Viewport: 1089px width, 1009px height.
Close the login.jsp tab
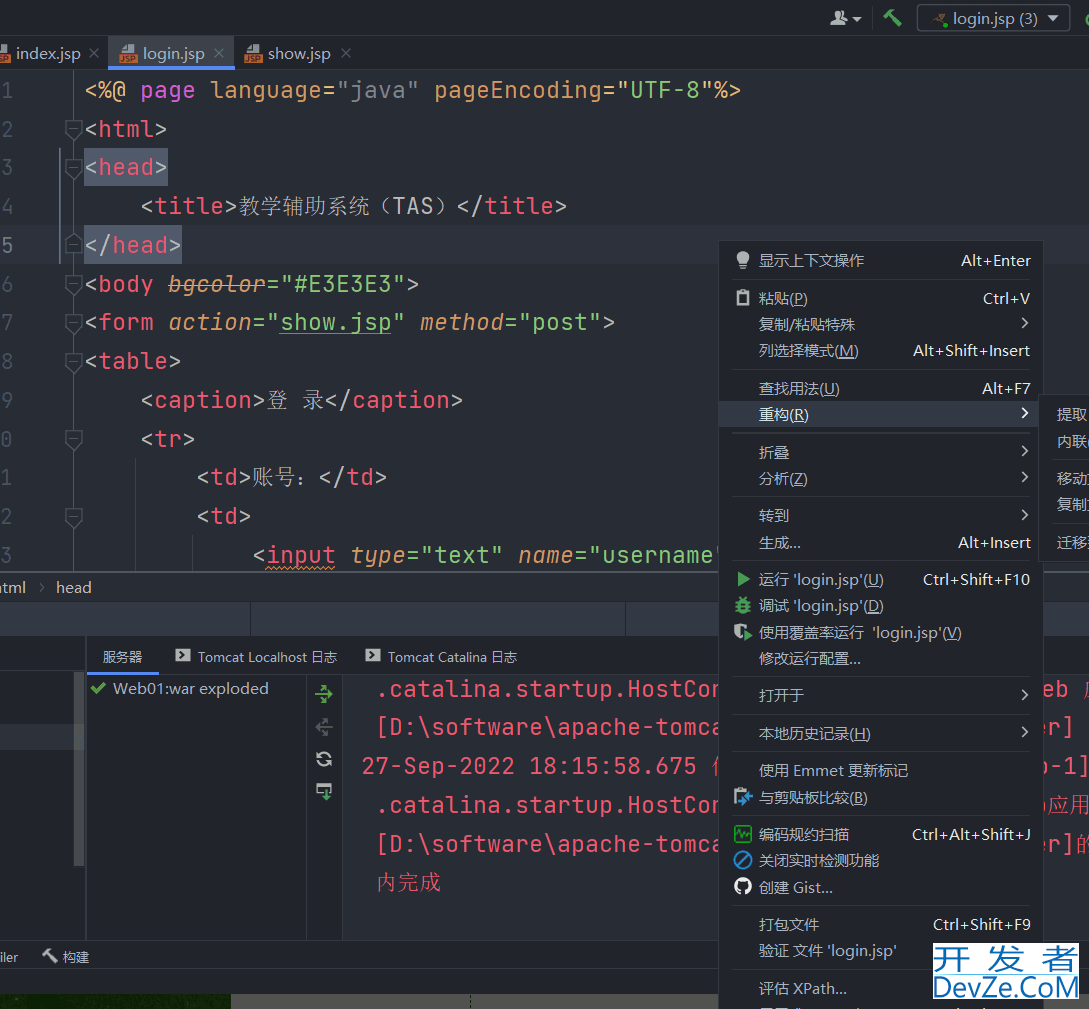click(x=219, y=53)
